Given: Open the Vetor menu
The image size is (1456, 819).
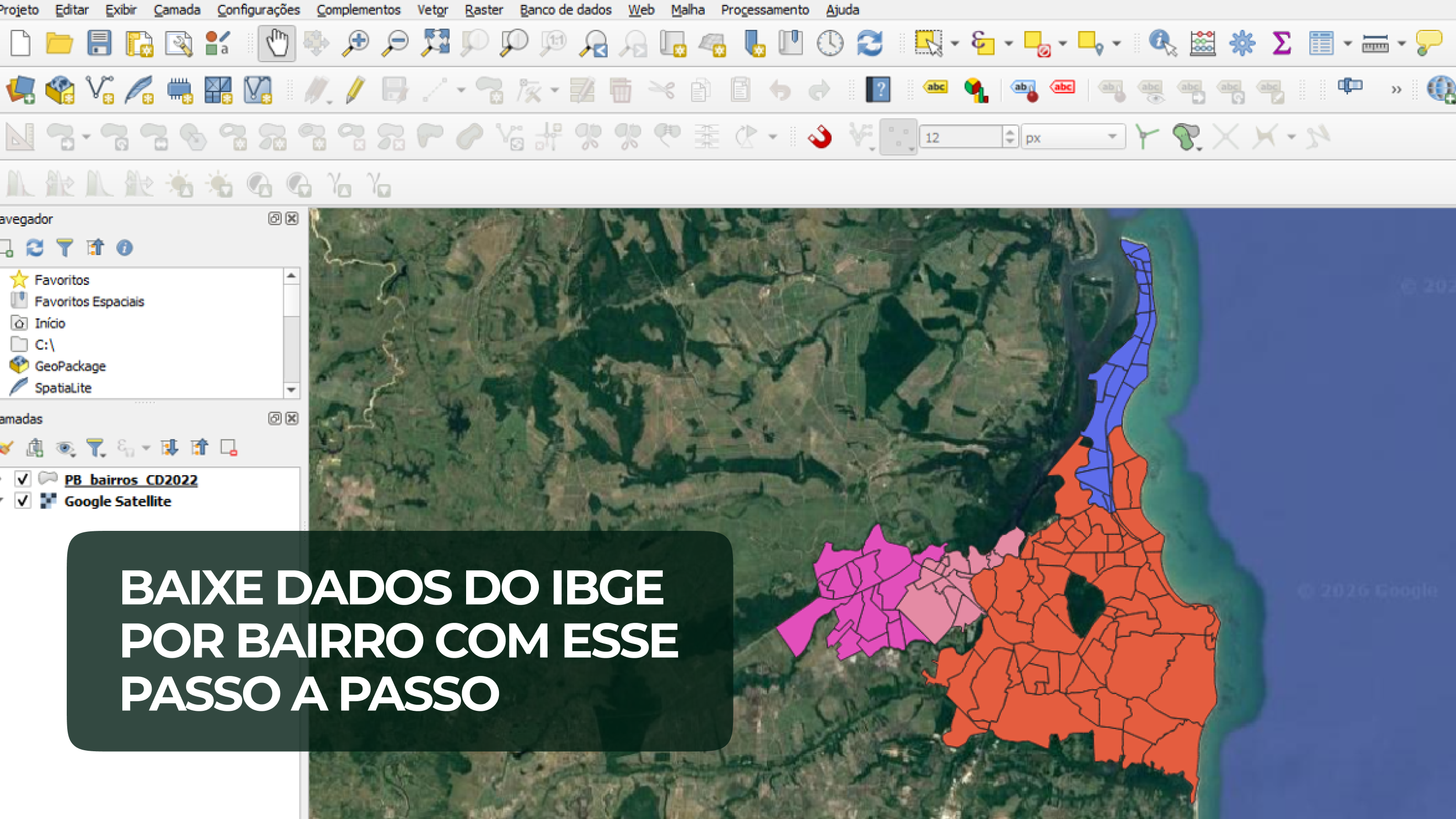Looking at the screenshot, I should coord(432,10).
